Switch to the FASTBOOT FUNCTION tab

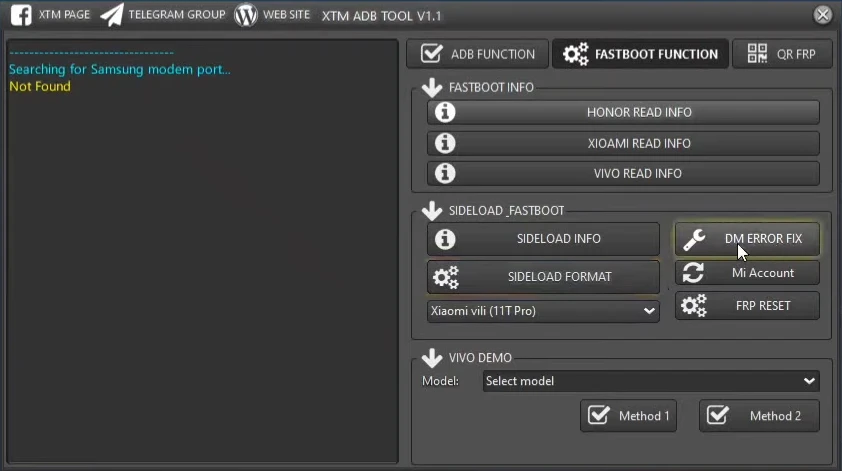(640, 54)
